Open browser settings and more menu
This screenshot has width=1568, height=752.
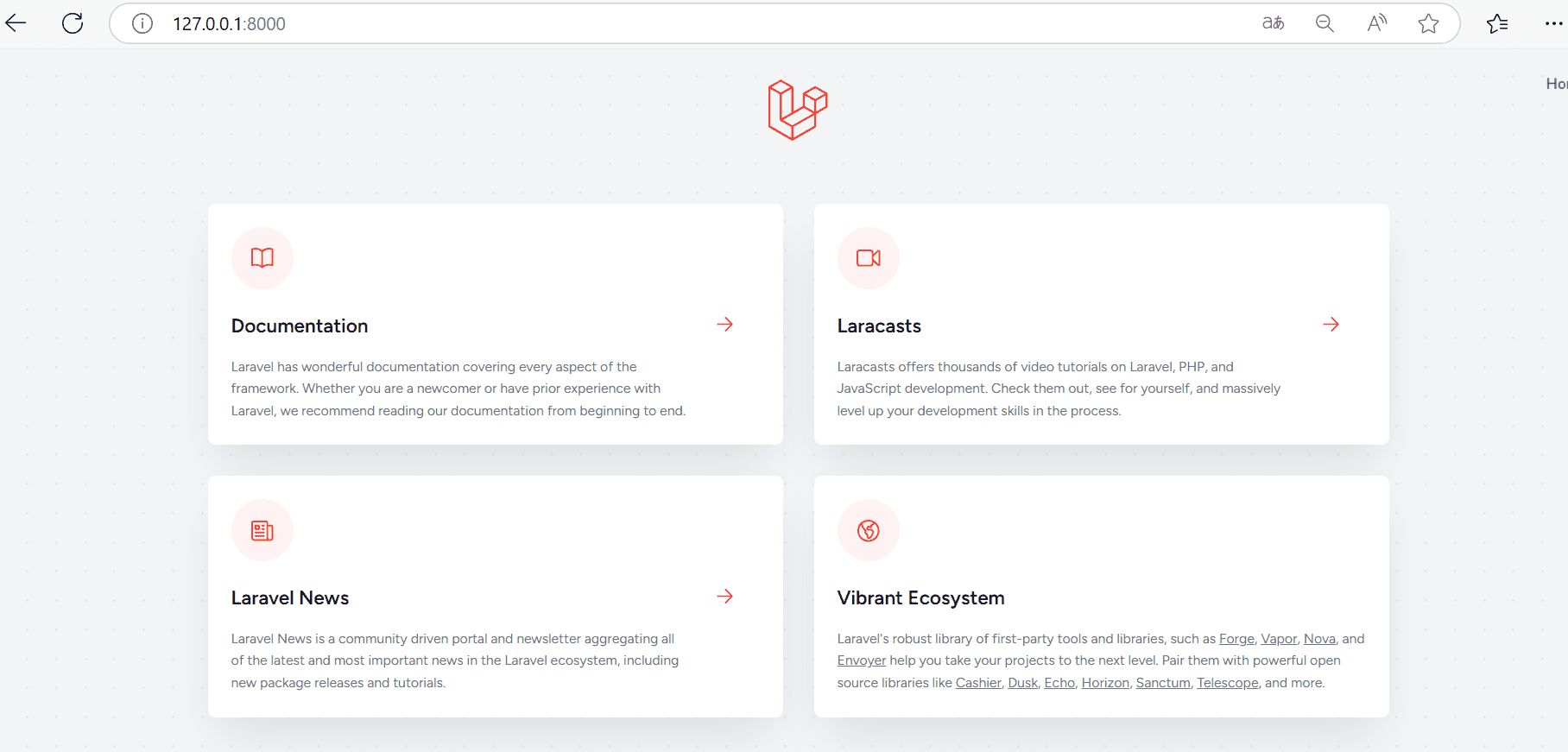[x=1553, y=23]
